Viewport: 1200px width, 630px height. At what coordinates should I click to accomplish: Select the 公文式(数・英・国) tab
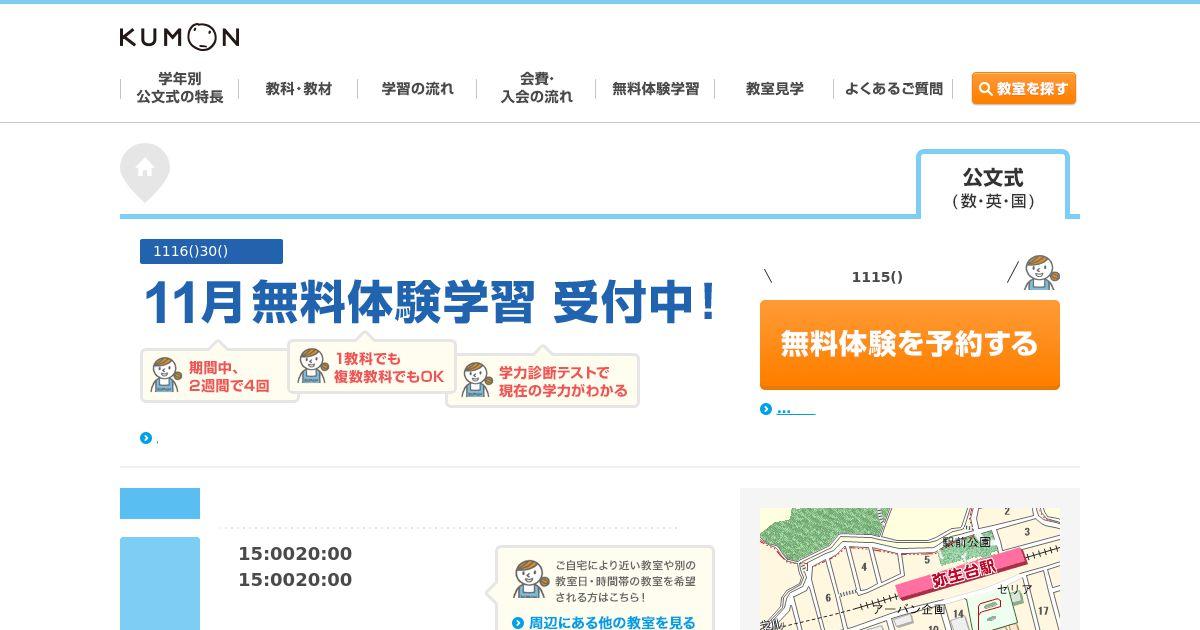[x=993, y=186]
